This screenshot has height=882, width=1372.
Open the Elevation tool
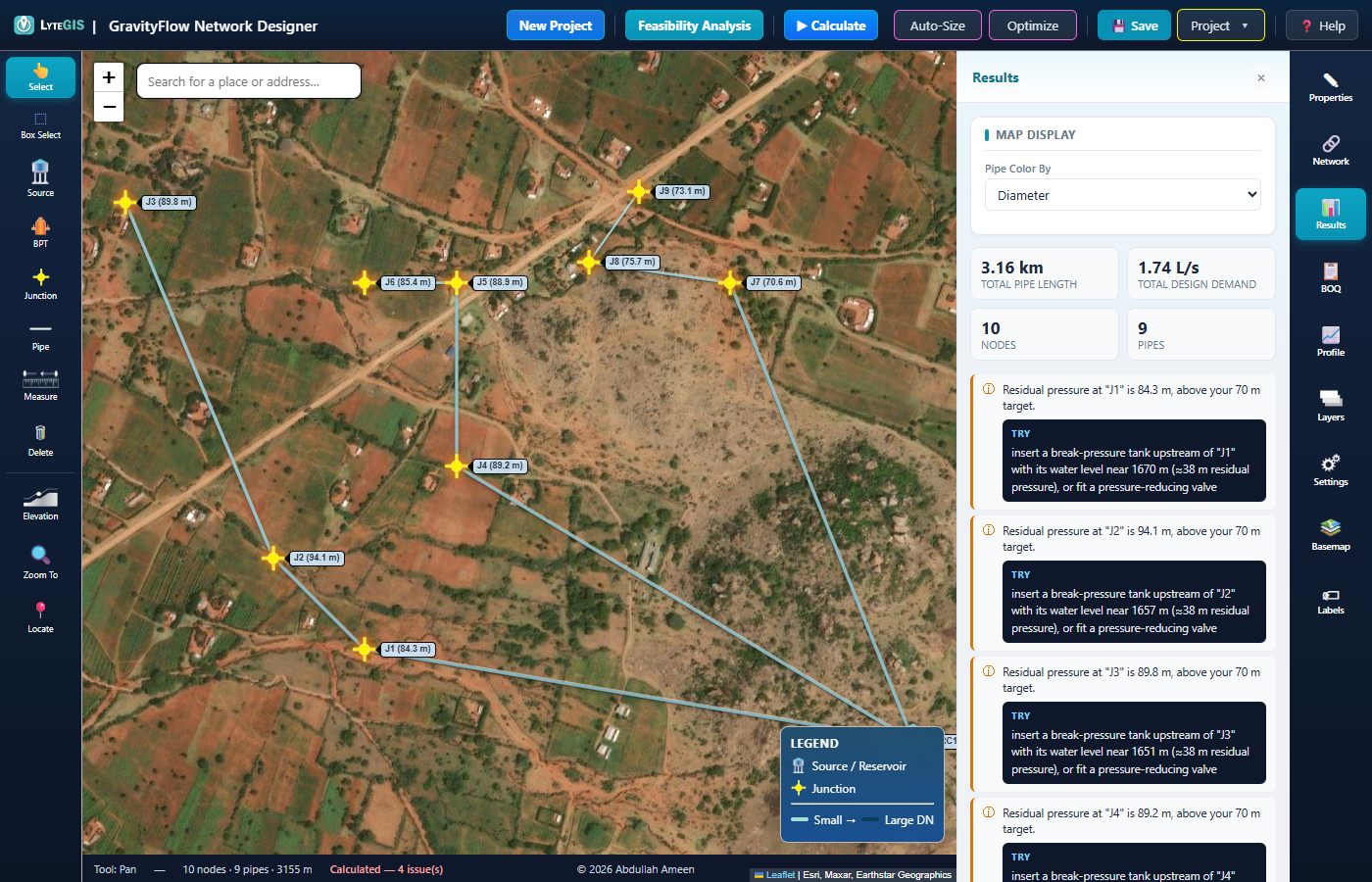pyautogui.click(x=40, y=504)
